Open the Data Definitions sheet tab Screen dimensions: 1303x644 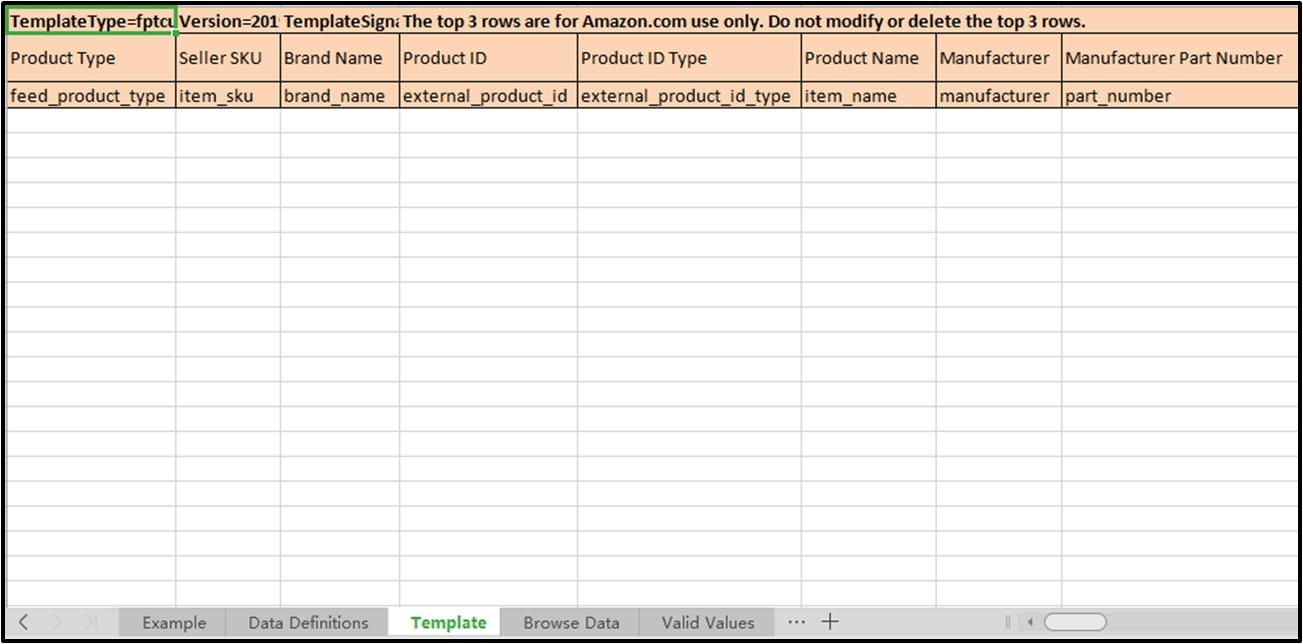point(308,622)
